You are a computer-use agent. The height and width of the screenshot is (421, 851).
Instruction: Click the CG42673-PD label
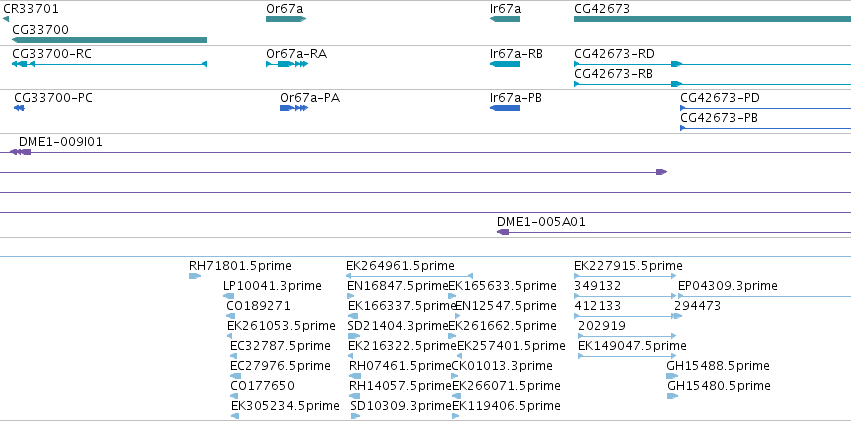point(720,98)
